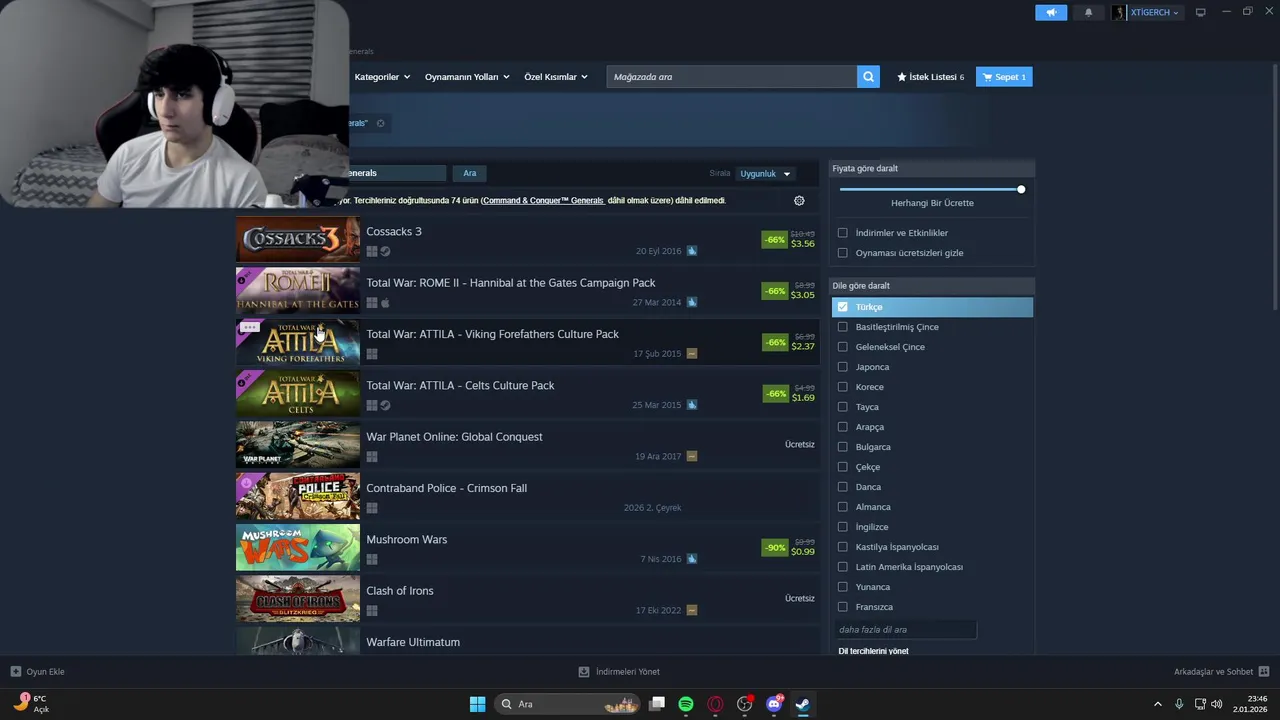Open Task View in the taskbar
Image resolution: width=1280 pixels, height=720 pixels.
click(x=657, y=704)
